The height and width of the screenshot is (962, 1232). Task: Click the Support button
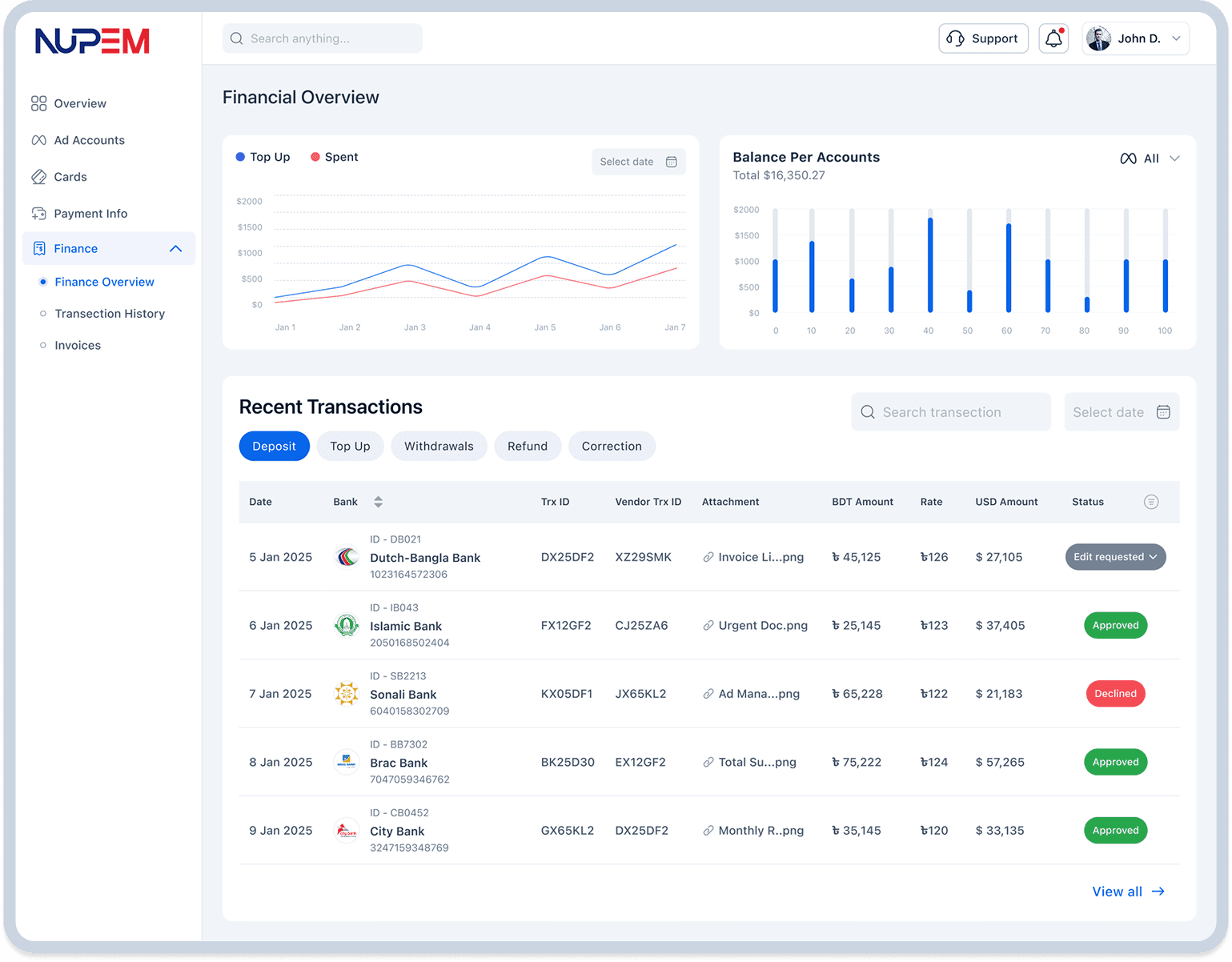[983, 38]
